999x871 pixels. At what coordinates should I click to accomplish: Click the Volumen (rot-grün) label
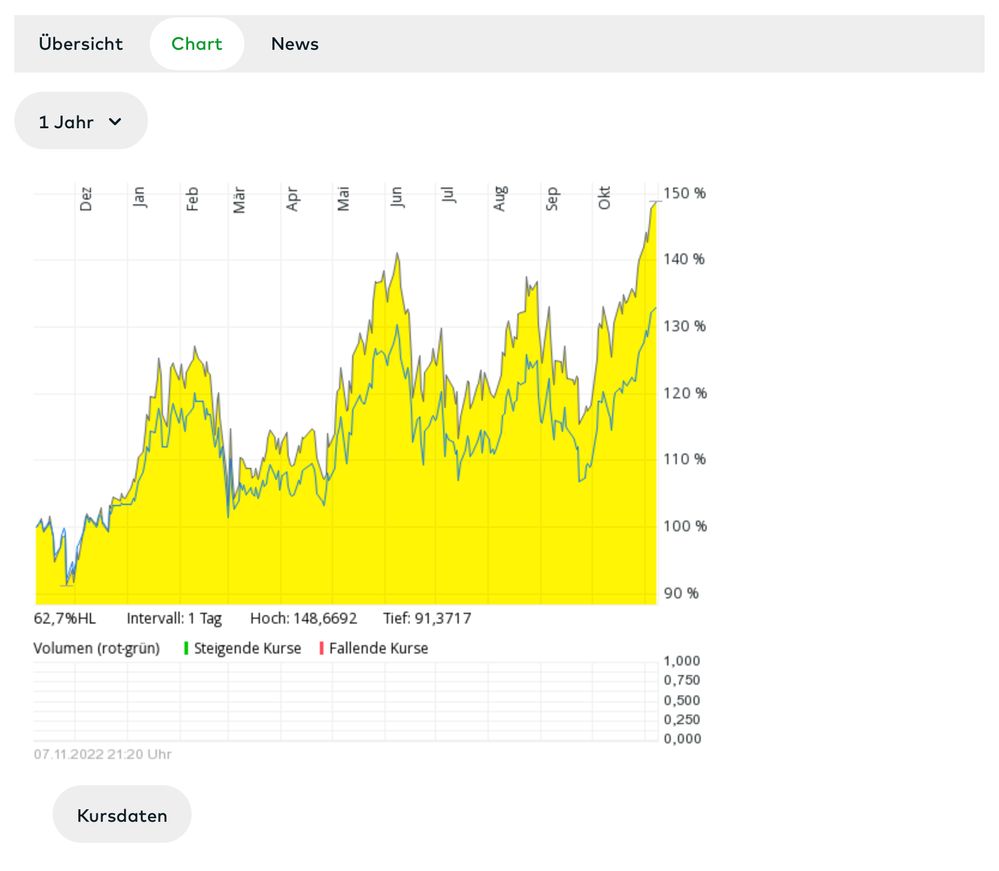click(x=97, y=648)
